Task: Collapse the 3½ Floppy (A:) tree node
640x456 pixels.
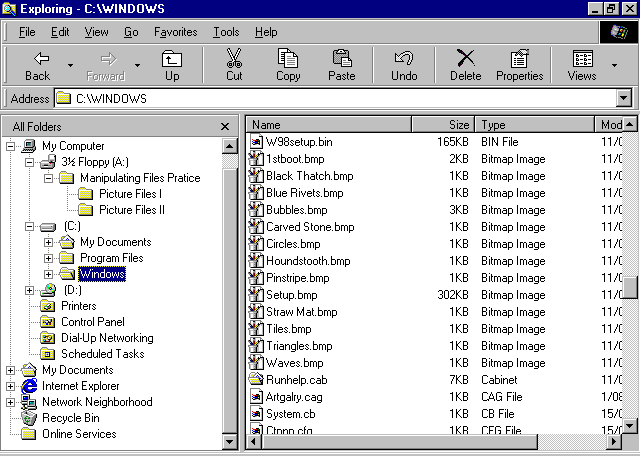Action: 29,162
